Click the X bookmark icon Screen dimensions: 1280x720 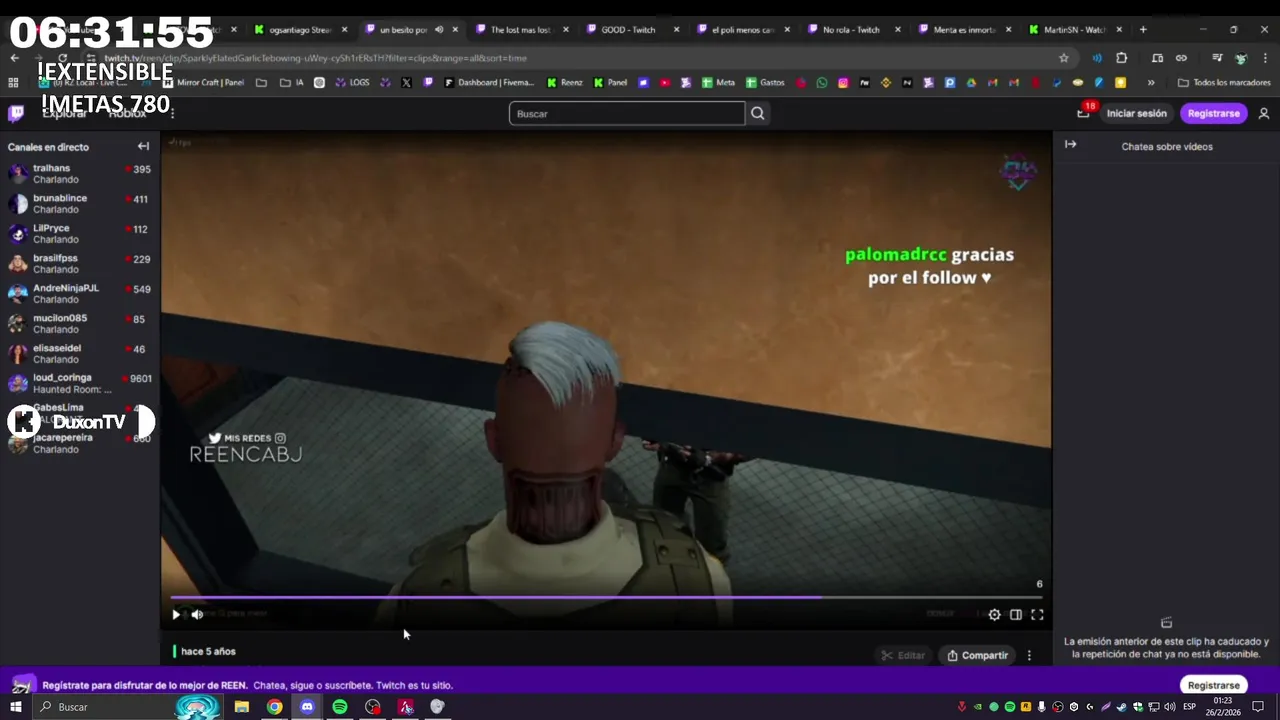pos(406,83)
